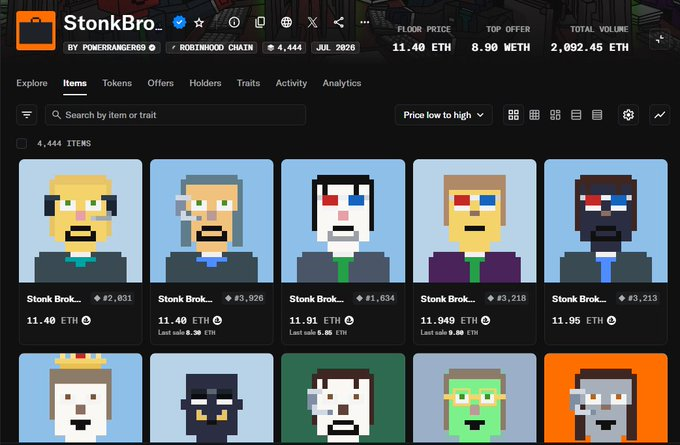Click the 4,444 items count badge

point(284,48)
